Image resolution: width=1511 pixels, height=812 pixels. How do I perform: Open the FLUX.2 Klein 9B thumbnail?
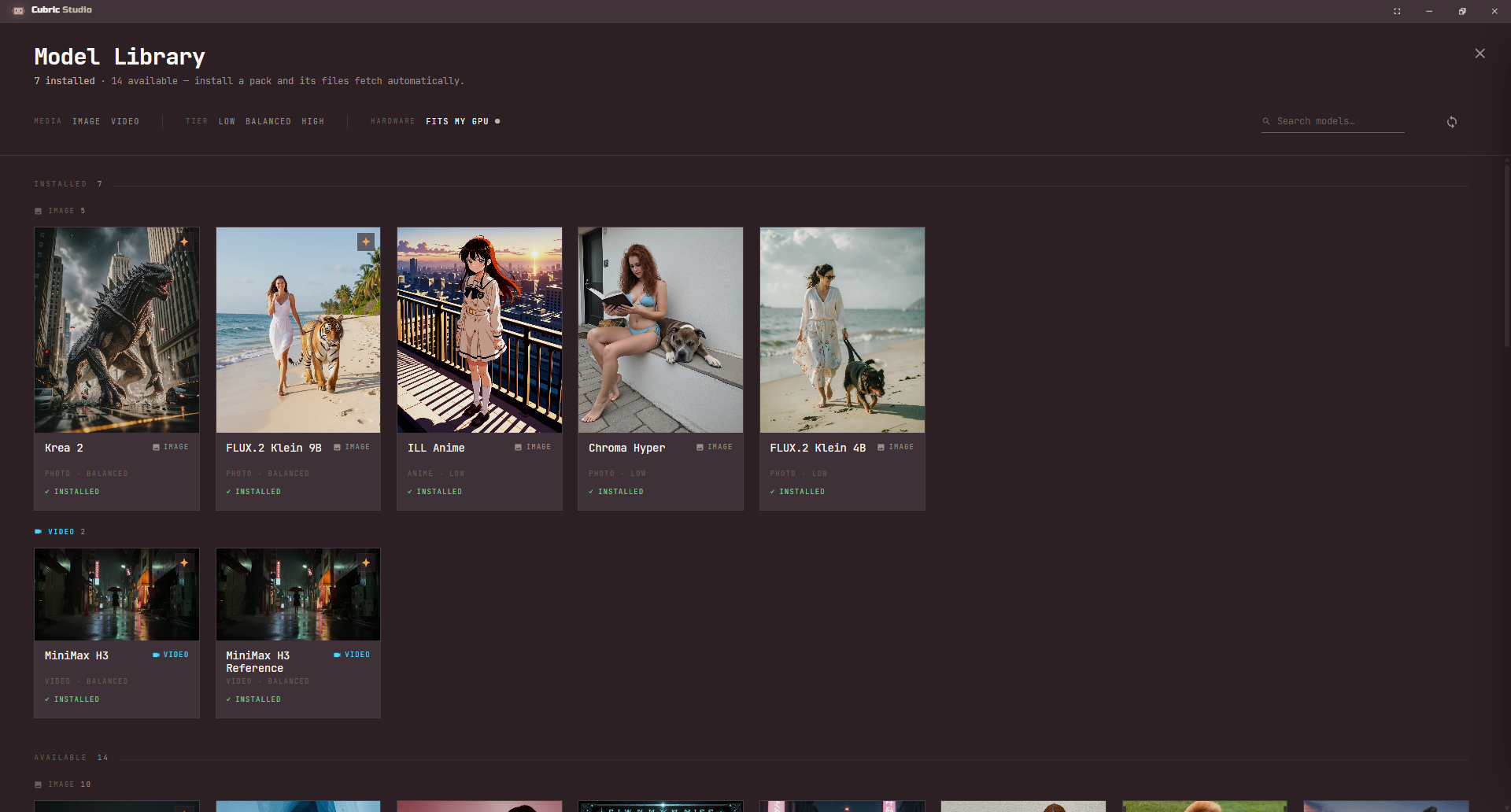298,330
